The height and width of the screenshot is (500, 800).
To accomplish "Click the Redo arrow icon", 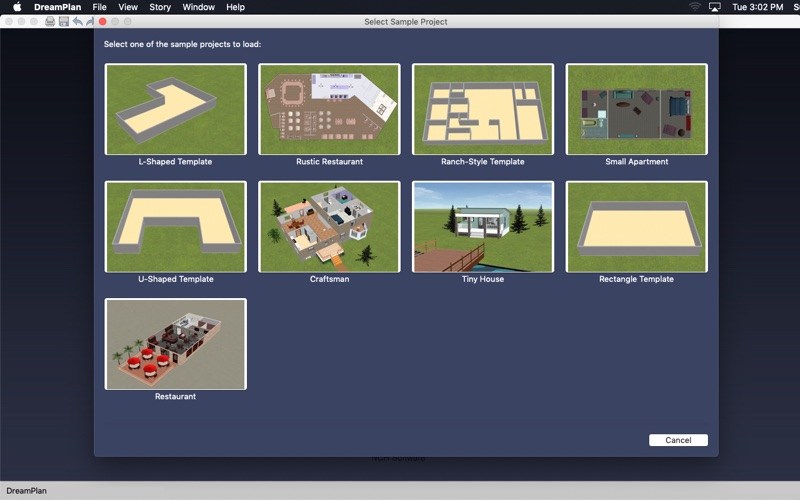I will pos(89,21).
